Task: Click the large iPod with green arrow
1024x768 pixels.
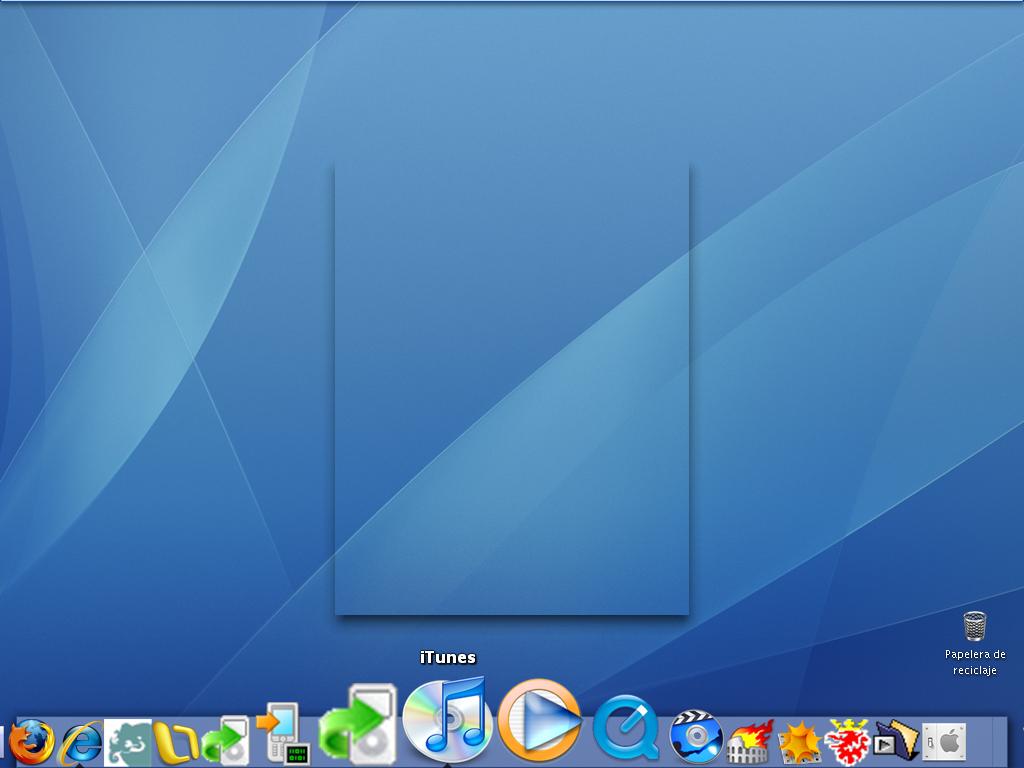Action: 358,724
